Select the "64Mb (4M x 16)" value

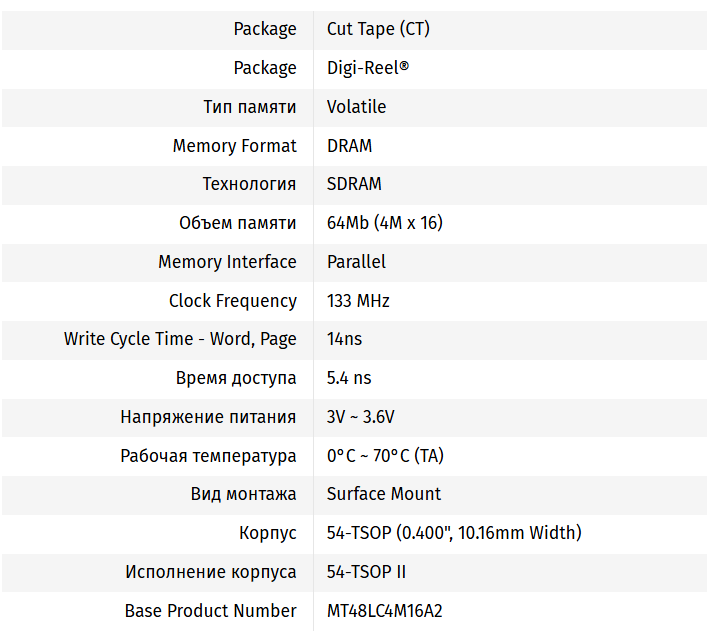[x=384, y=223]
